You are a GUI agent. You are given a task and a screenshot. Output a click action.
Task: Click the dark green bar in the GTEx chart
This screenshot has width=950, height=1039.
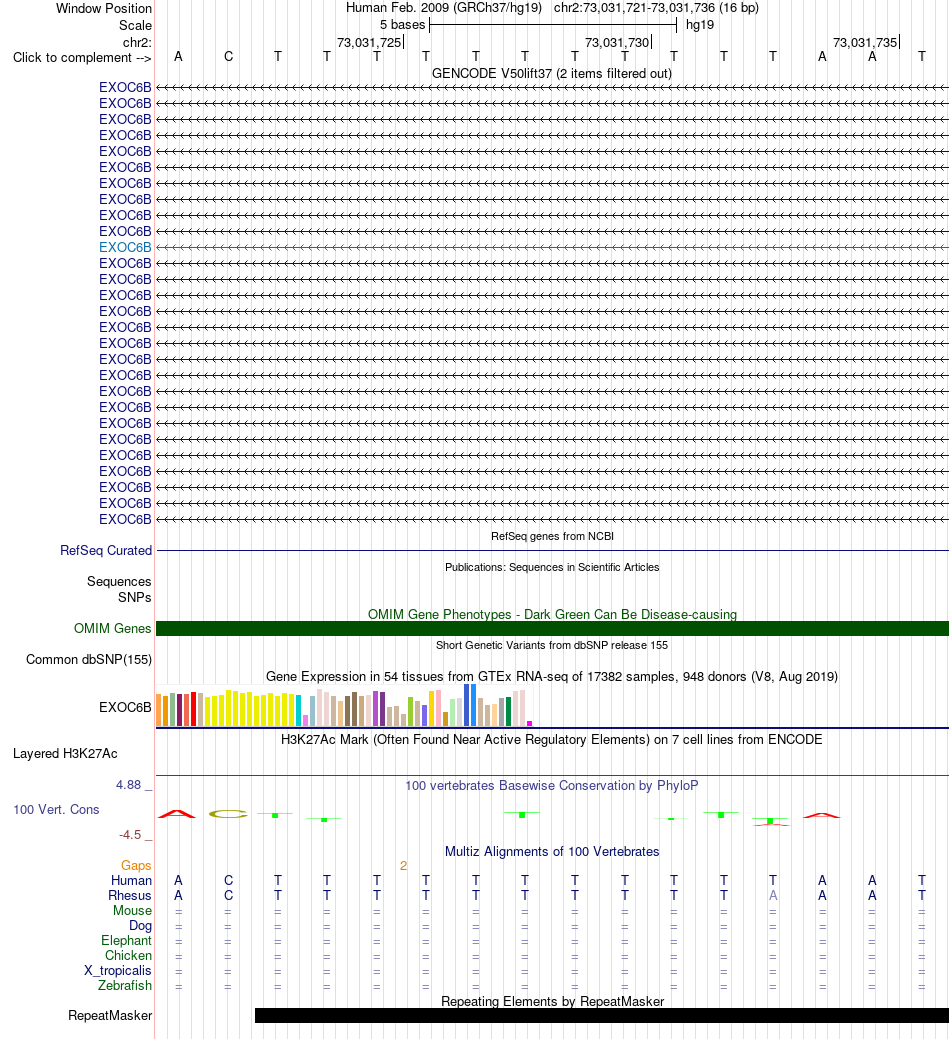[509, 711]
